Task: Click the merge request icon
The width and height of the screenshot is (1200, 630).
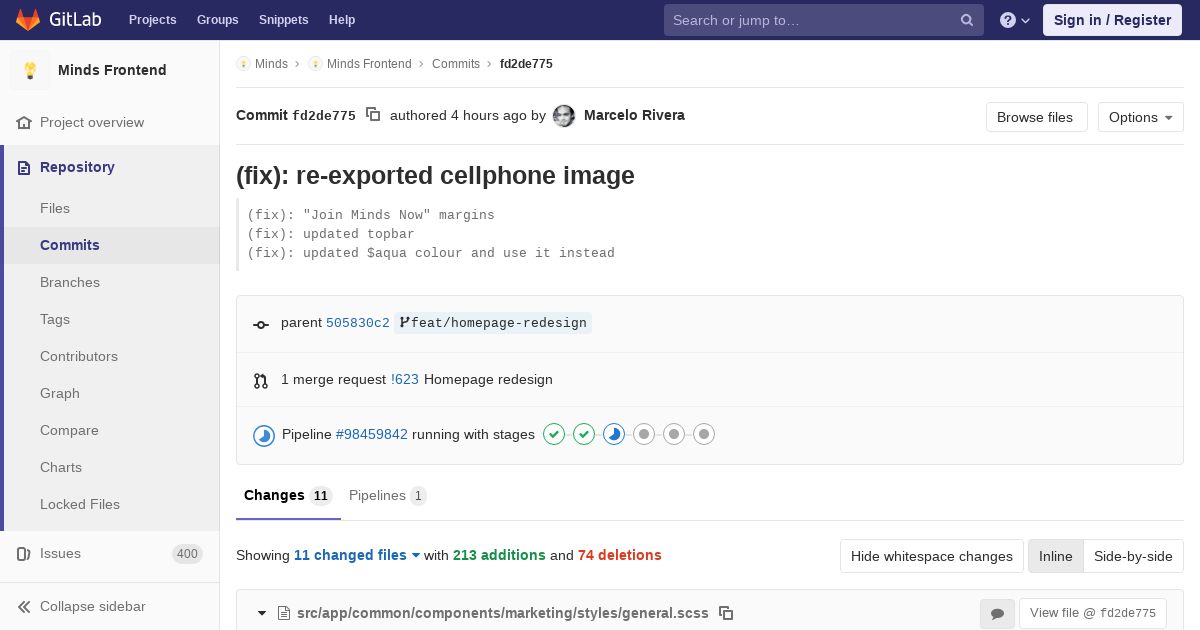Action: 261,380
